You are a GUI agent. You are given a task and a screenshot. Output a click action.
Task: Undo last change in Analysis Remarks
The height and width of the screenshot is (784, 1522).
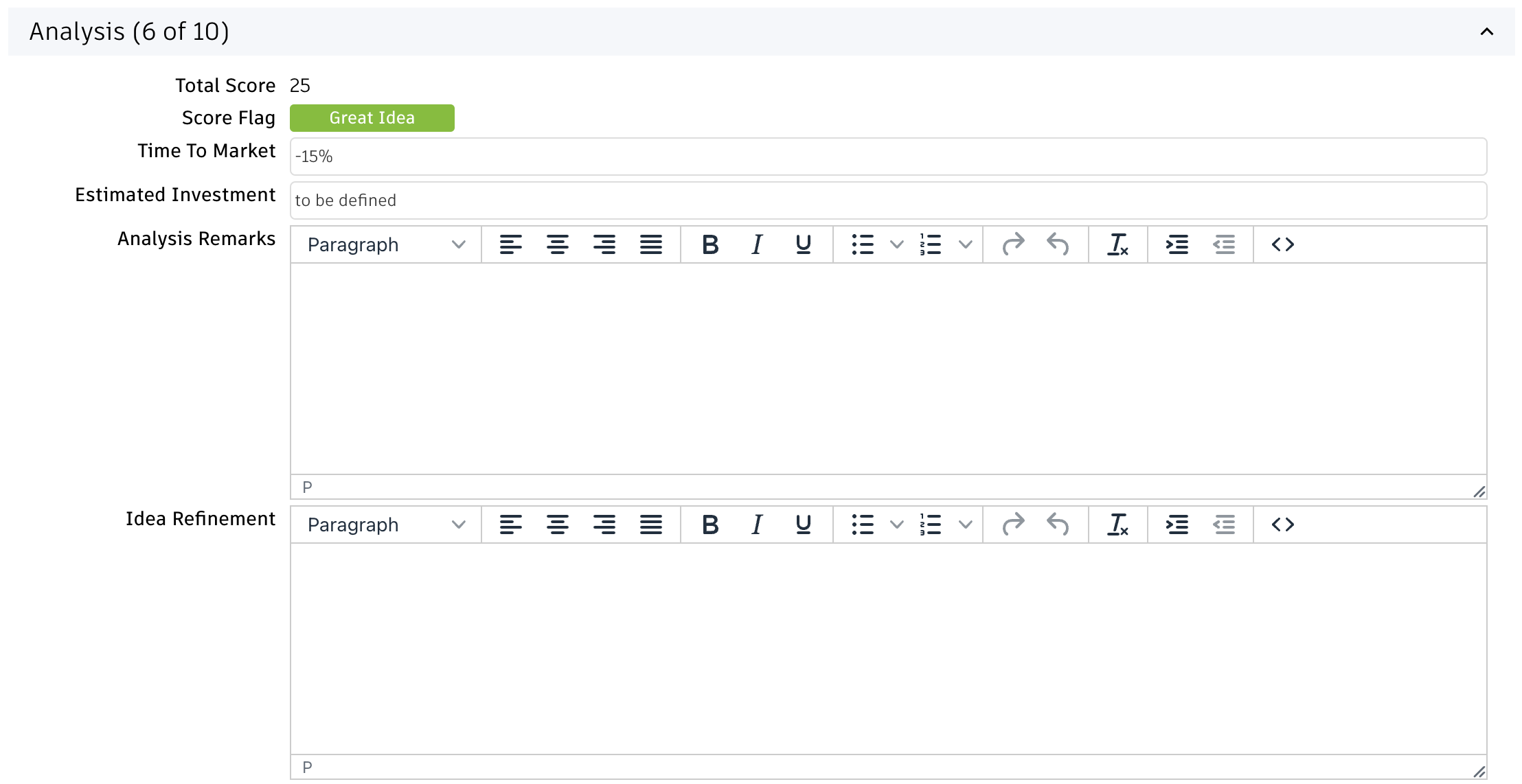coord(1058,244)
